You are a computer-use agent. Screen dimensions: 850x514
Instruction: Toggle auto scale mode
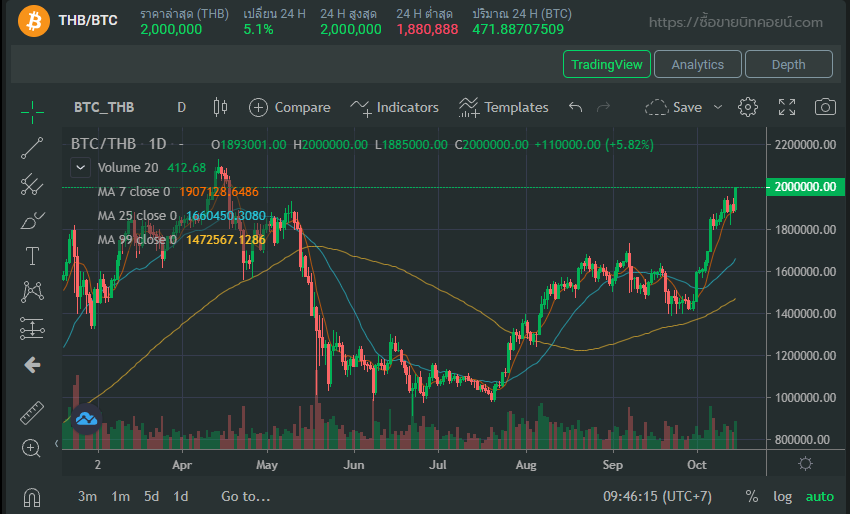[820, 496]
